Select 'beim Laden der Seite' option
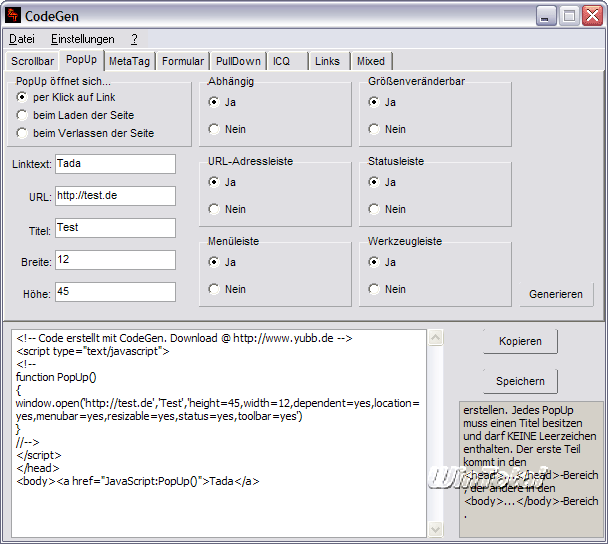The image size is (608, 544). [x=75, y=115]
